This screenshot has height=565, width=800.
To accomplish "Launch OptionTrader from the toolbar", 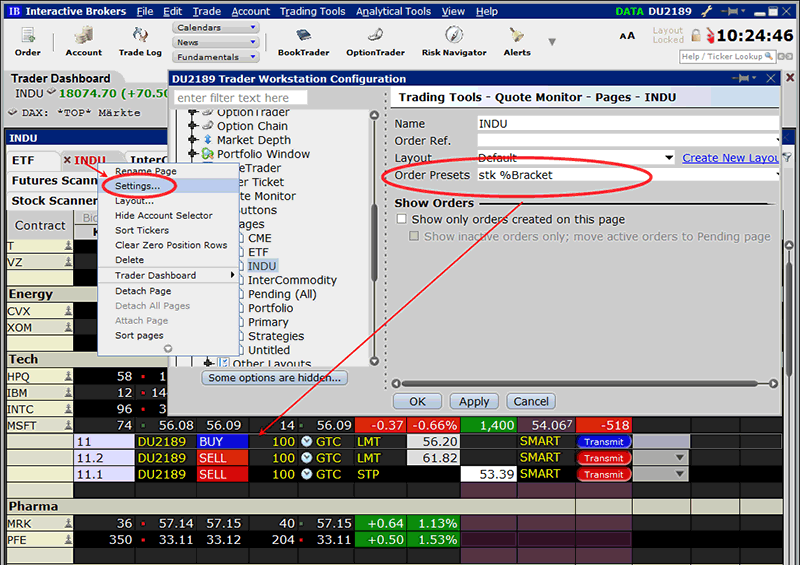I will click(375, 41).
